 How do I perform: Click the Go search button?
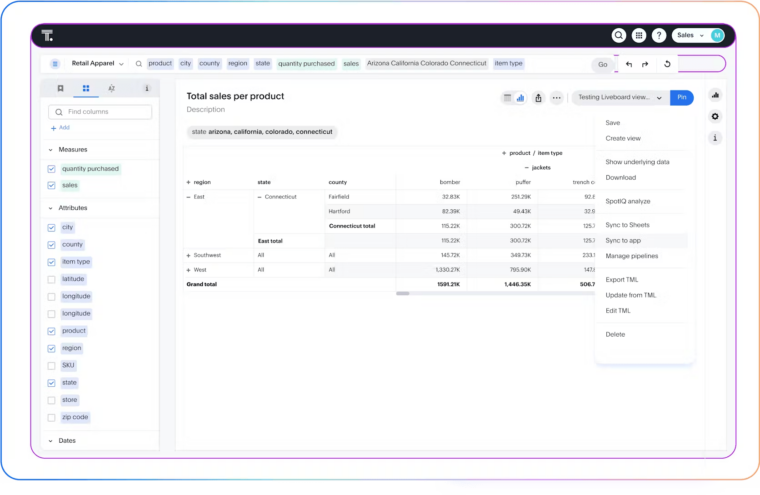(602, 64)
